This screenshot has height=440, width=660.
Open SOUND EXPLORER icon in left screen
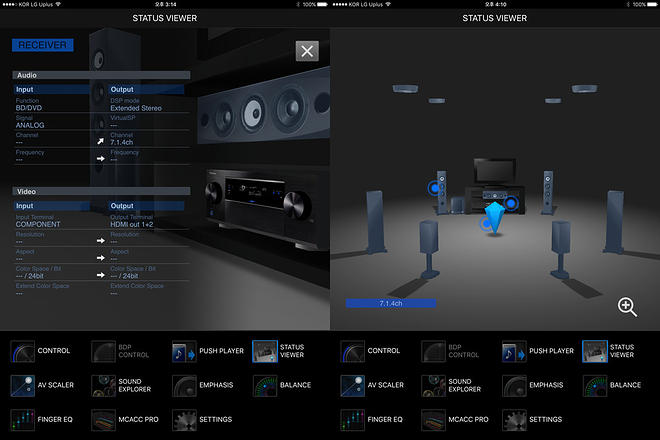[x=104, y=386]
